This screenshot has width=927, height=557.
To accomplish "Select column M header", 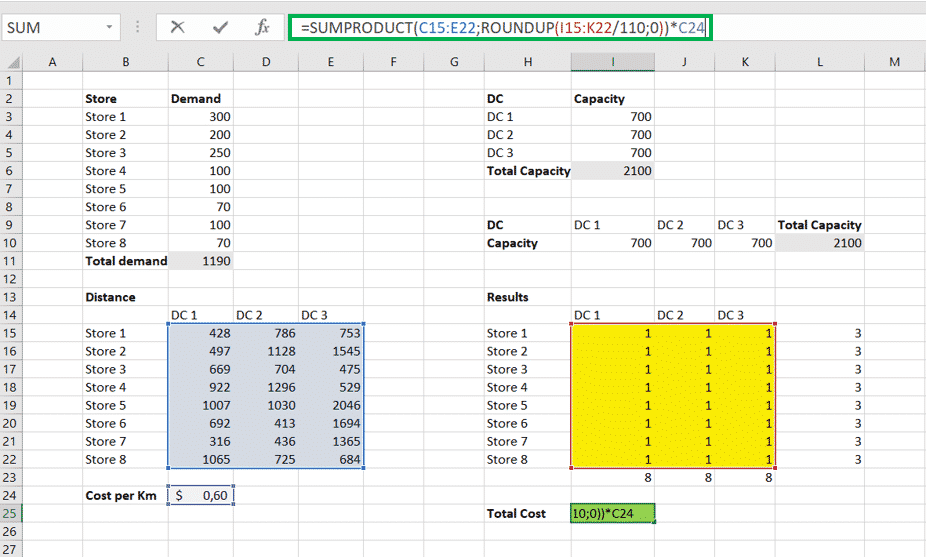I will (895, 62).
